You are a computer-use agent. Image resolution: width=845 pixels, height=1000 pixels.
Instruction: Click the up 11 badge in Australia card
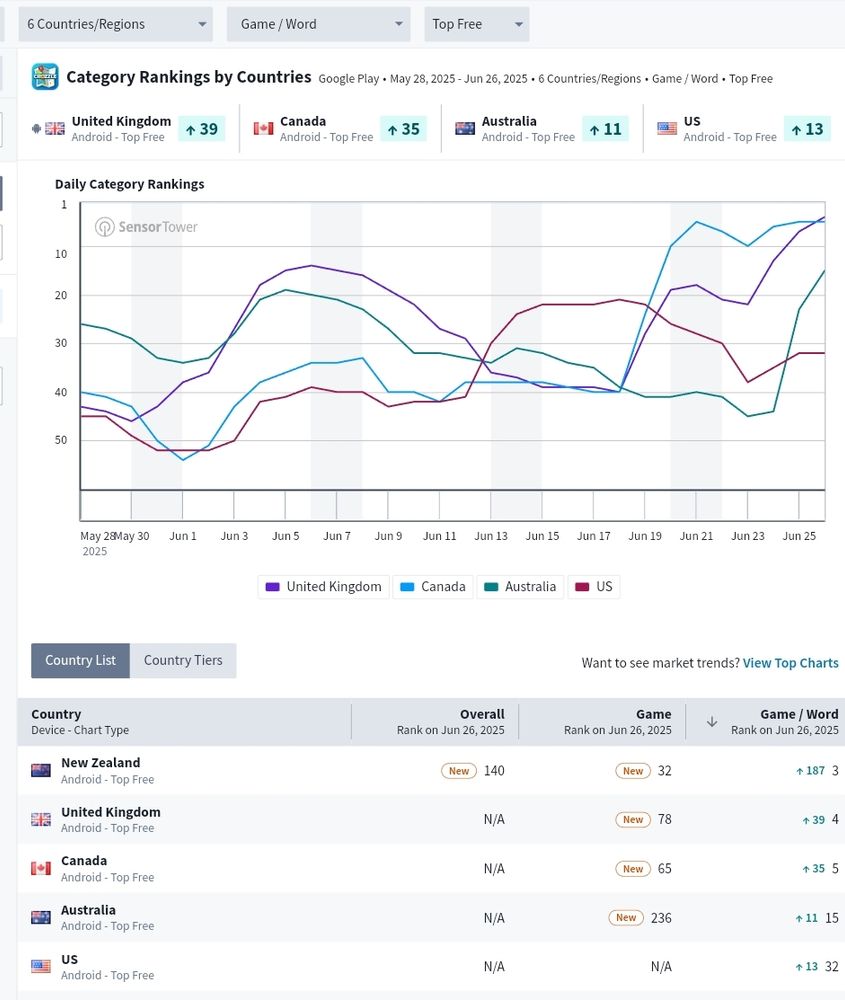[605, 129]
